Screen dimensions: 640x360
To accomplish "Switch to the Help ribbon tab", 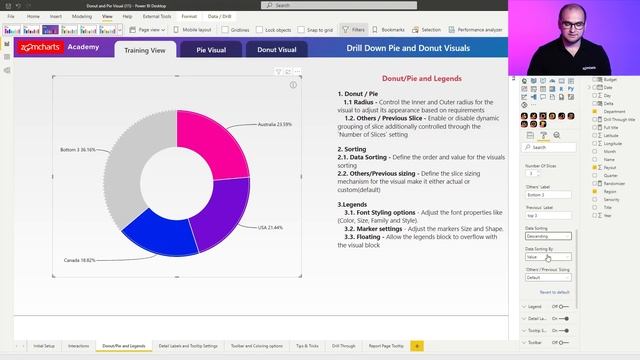I will (x=127, y=16).
